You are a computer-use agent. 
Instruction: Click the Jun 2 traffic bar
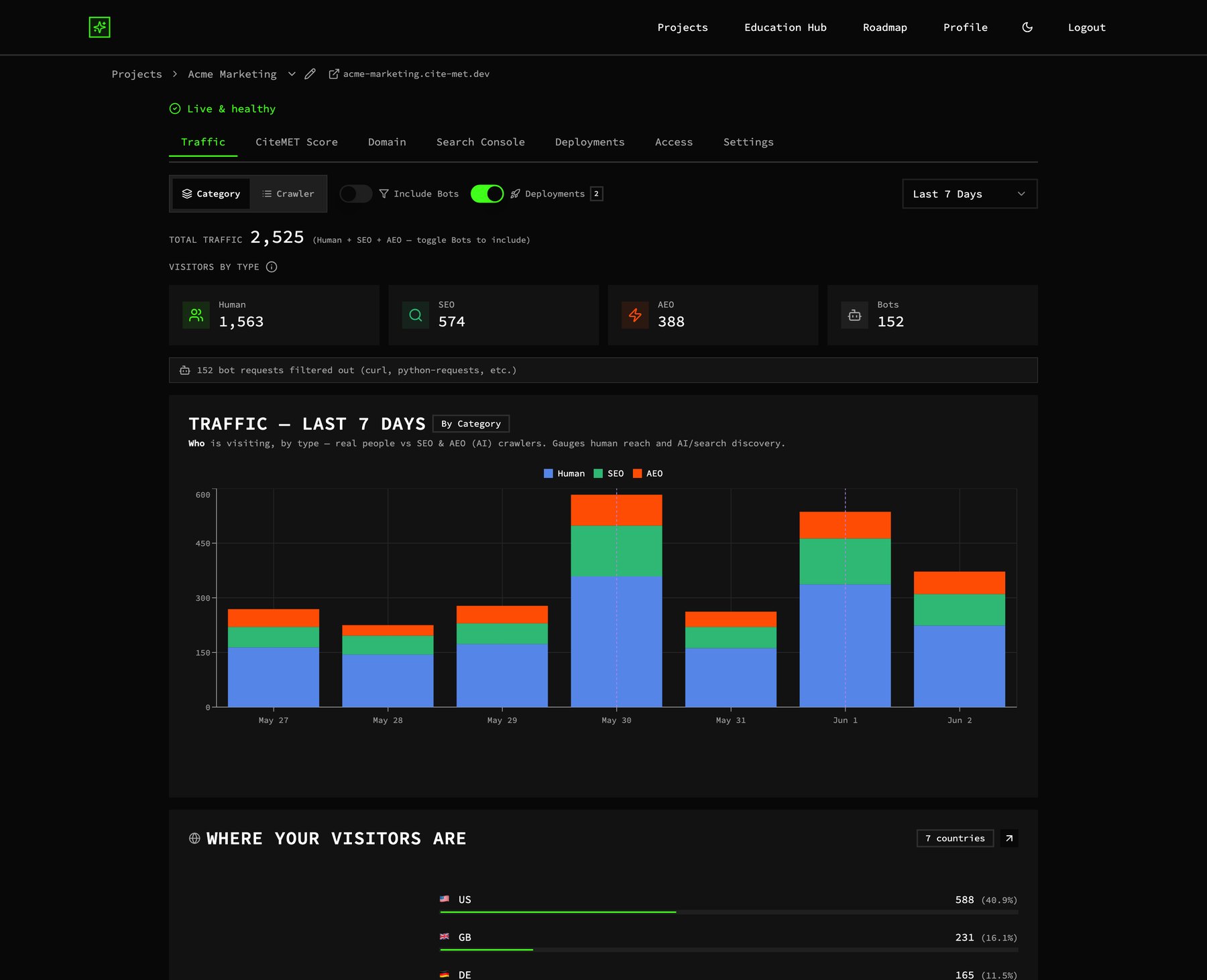click(960, 639)
